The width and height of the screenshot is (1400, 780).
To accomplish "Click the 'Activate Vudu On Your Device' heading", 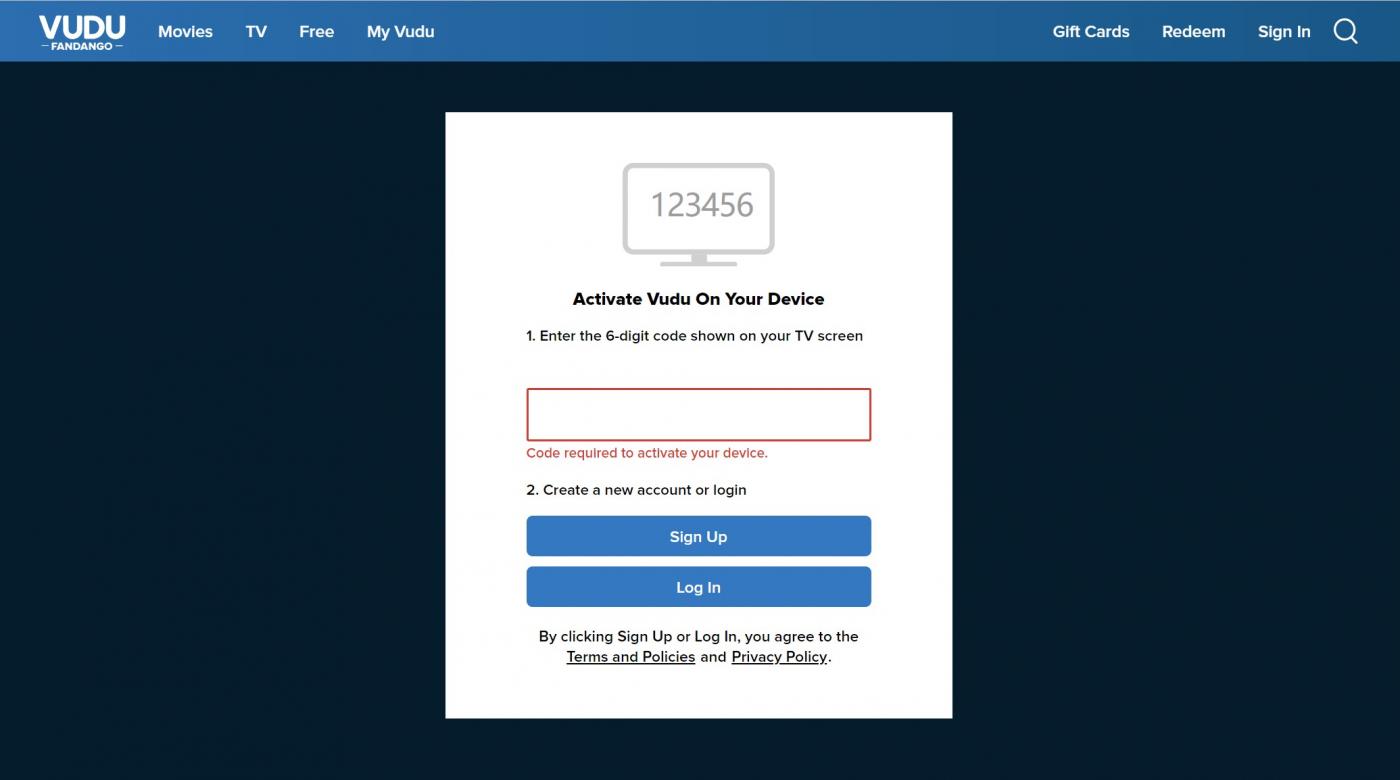I will 699,299.
